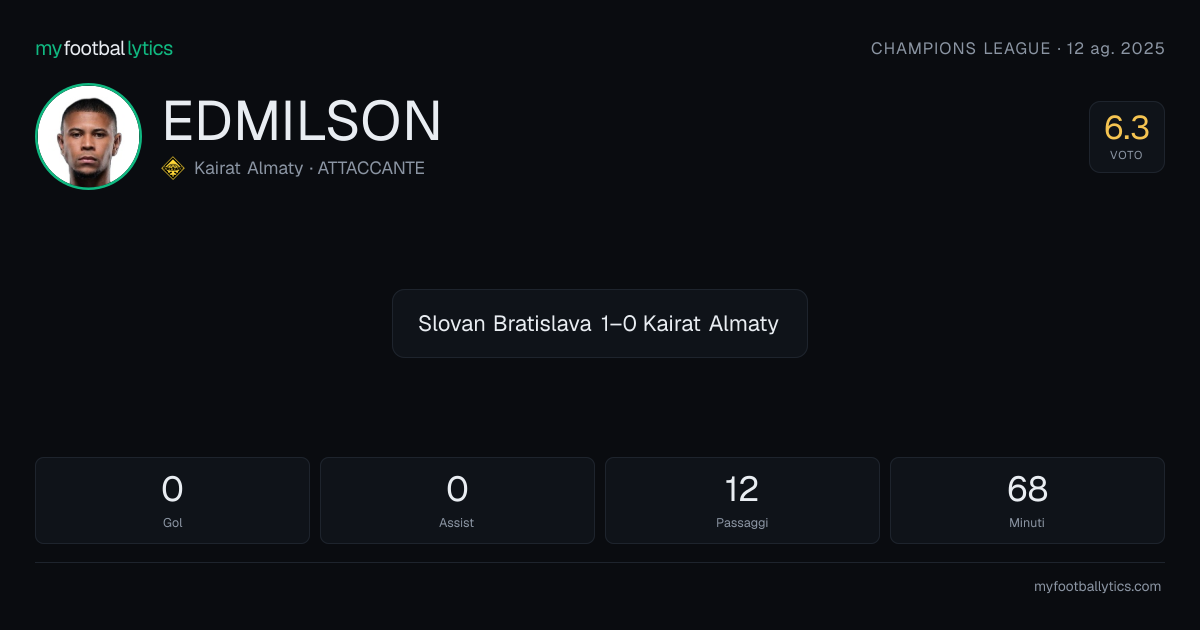The width and height of the screenshot is (1200, 630).
Task: Select the Minuti stat card
Action: 1027,500
